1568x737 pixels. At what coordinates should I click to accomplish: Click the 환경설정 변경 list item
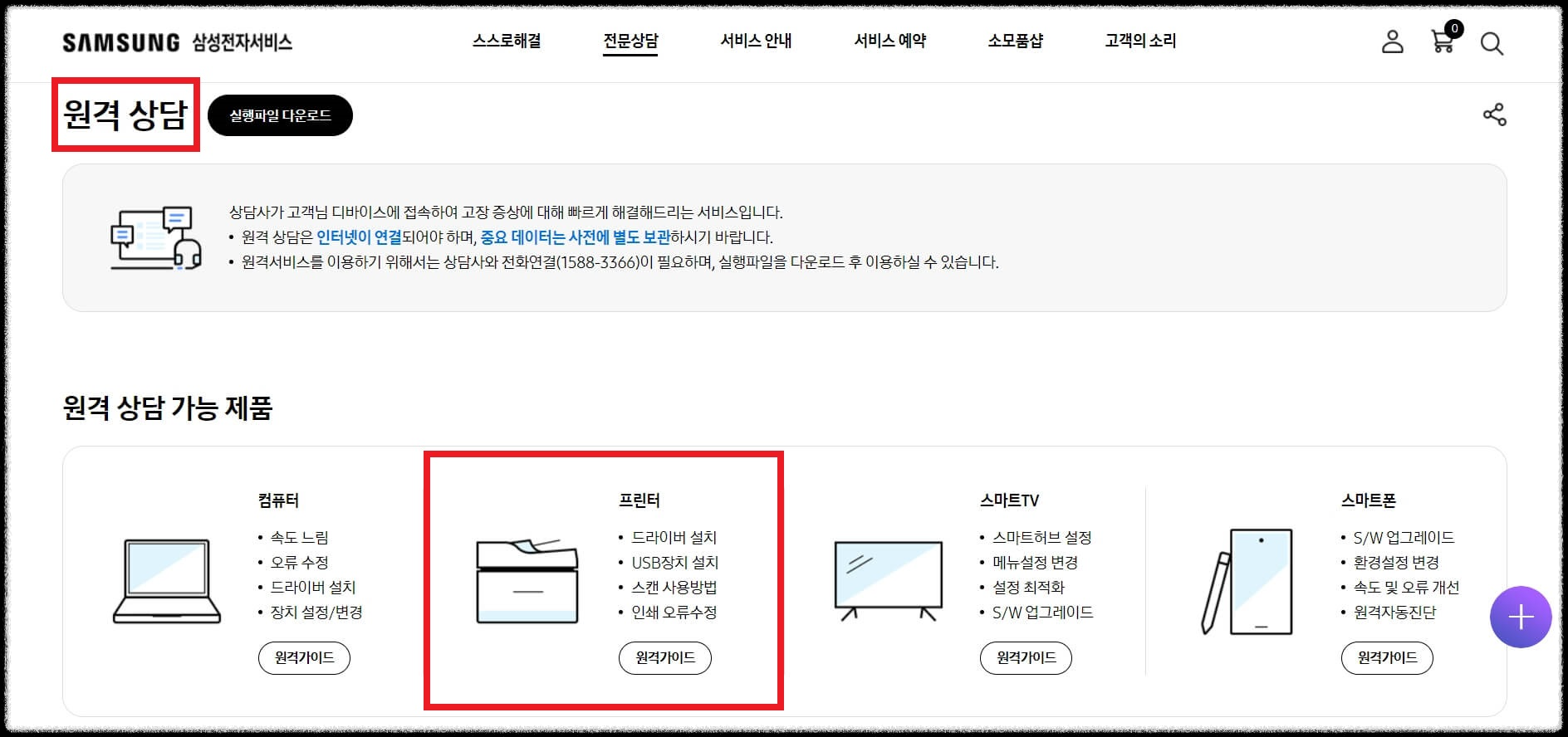[x=1396, y=563]
